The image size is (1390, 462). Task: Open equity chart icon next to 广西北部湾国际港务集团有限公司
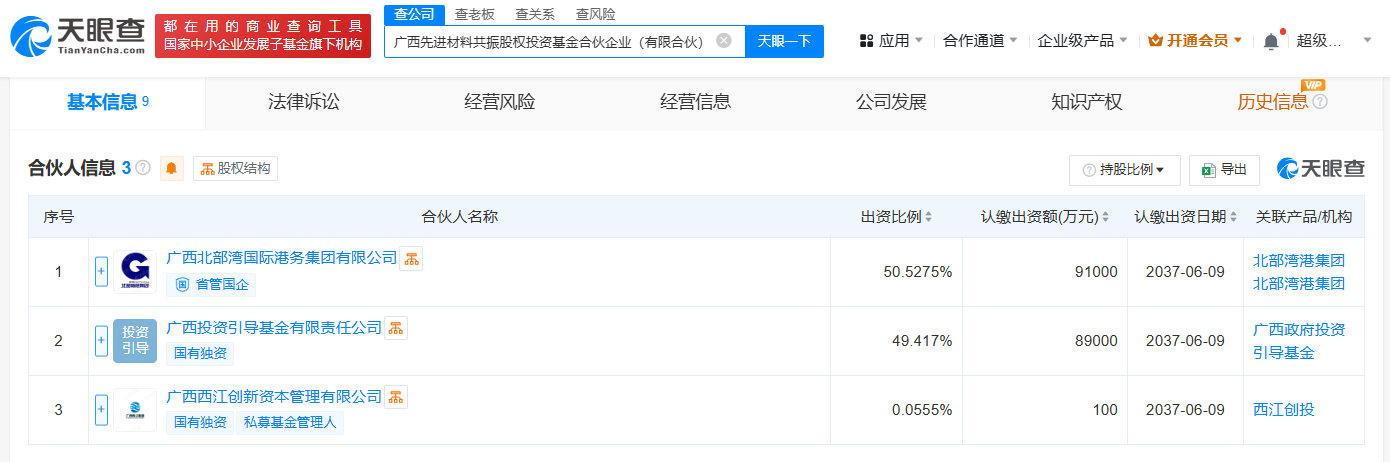(x=411, y=258)
